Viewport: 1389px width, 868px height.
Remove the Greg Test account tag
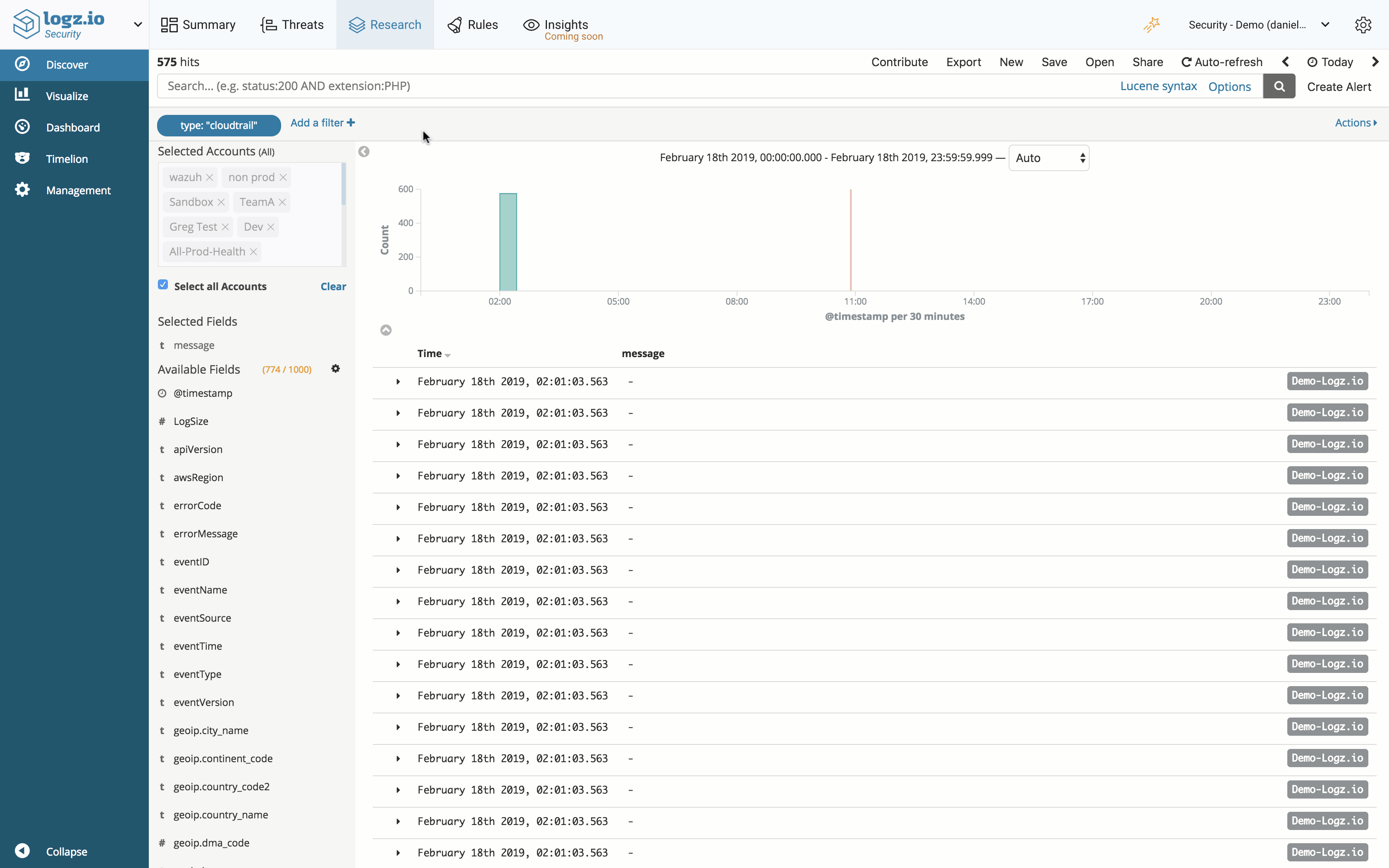tap(225, 227)
